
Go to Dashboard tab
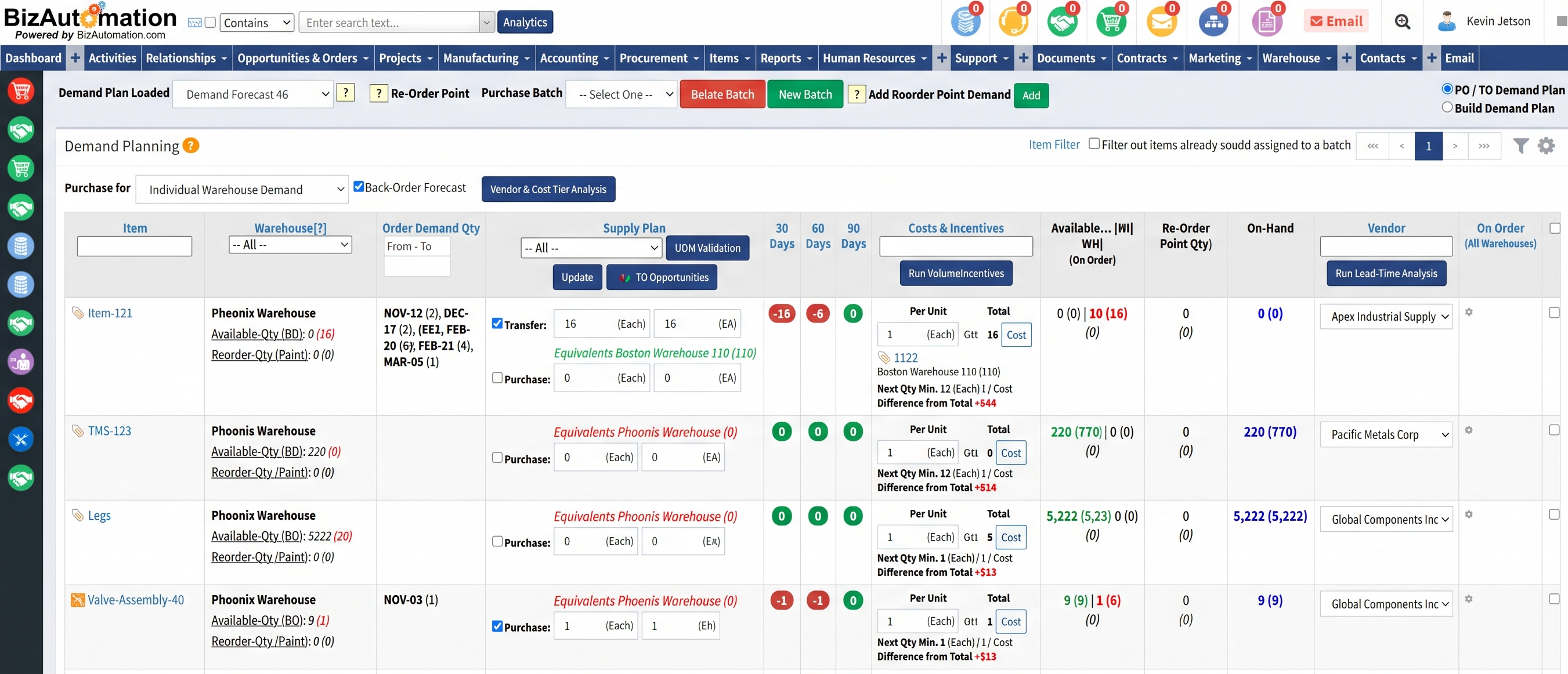34,58
